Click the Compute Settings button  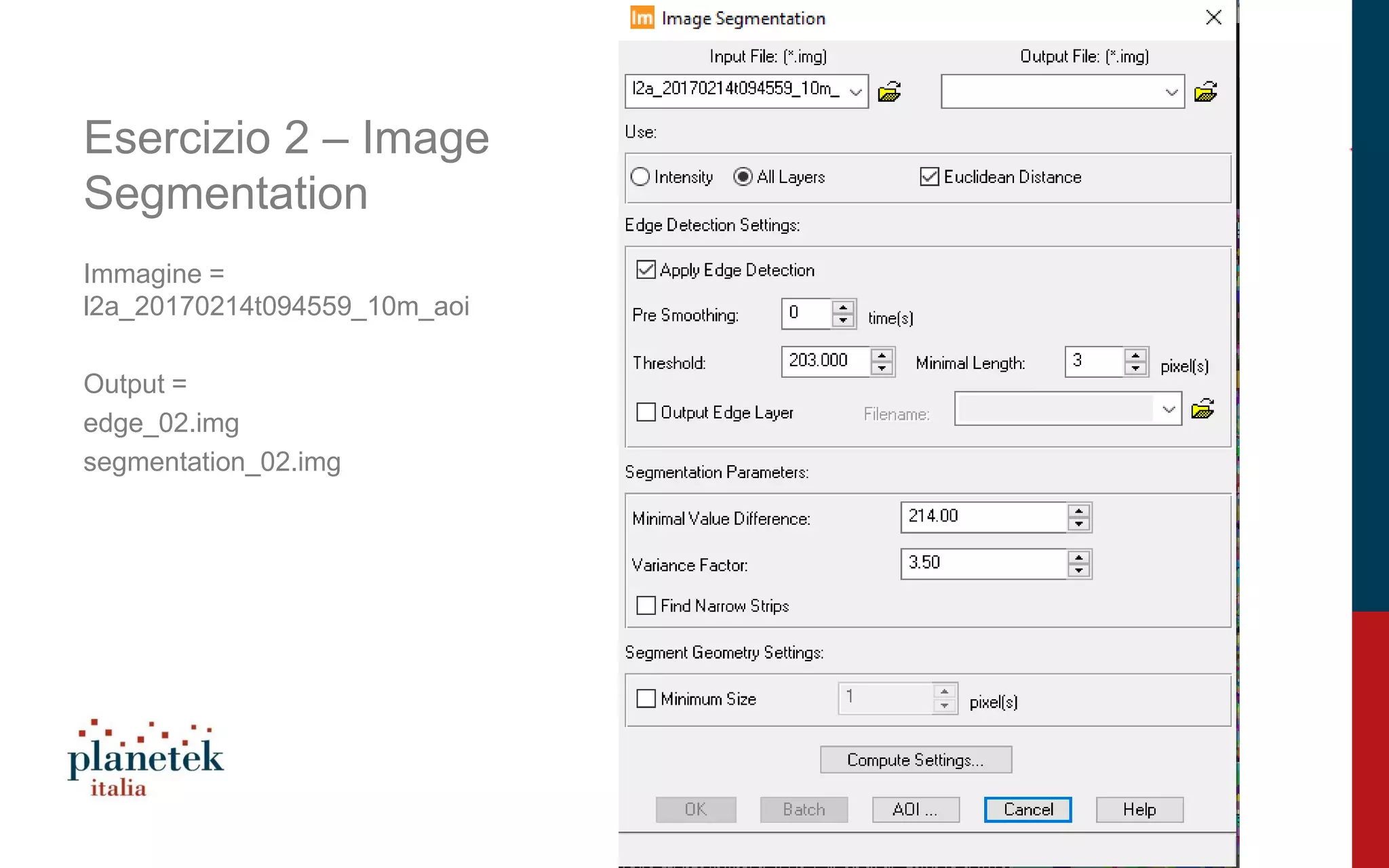click(916, 759)
